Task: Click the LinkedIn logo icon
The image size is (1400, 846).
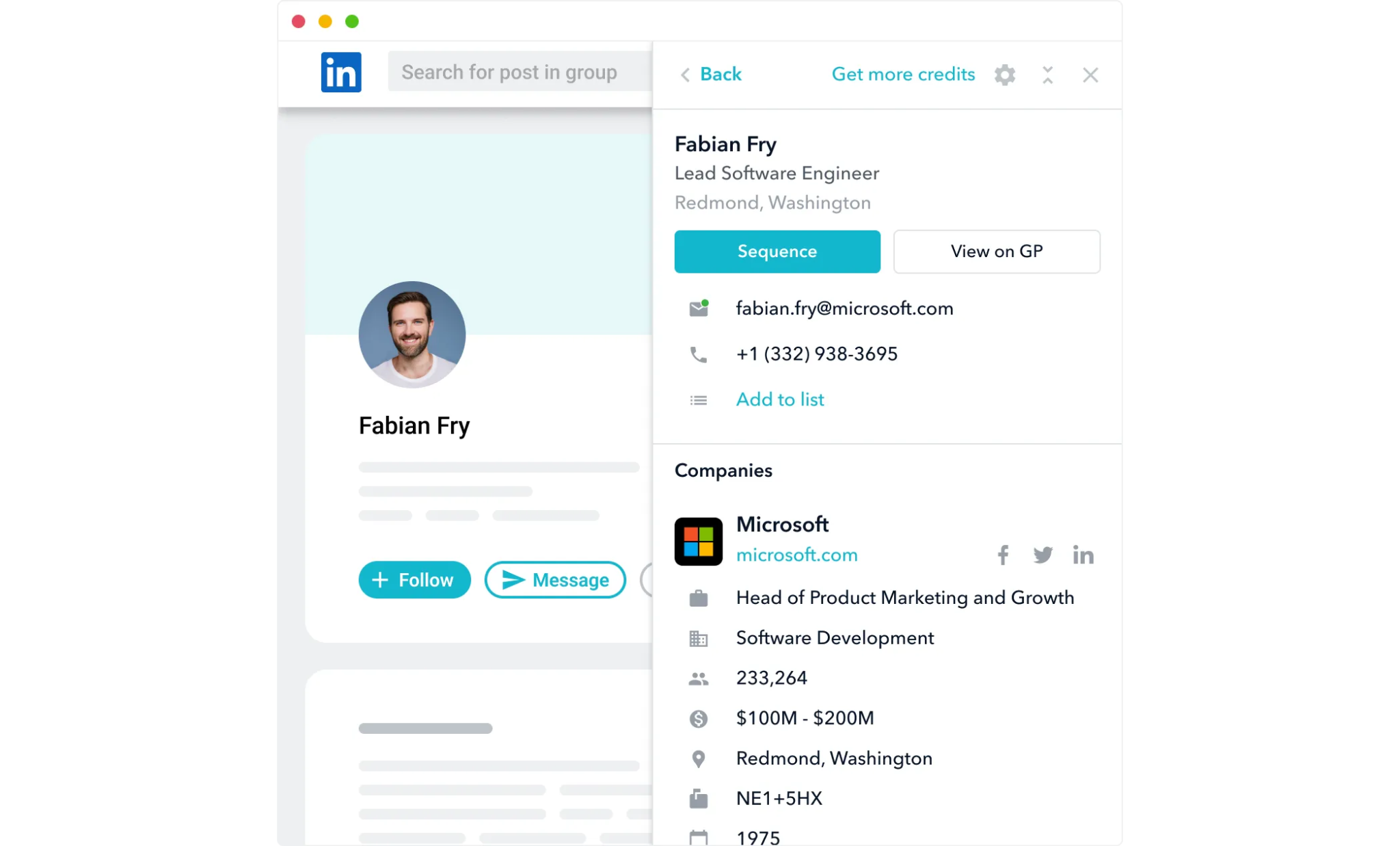Action: pos(341,72)
